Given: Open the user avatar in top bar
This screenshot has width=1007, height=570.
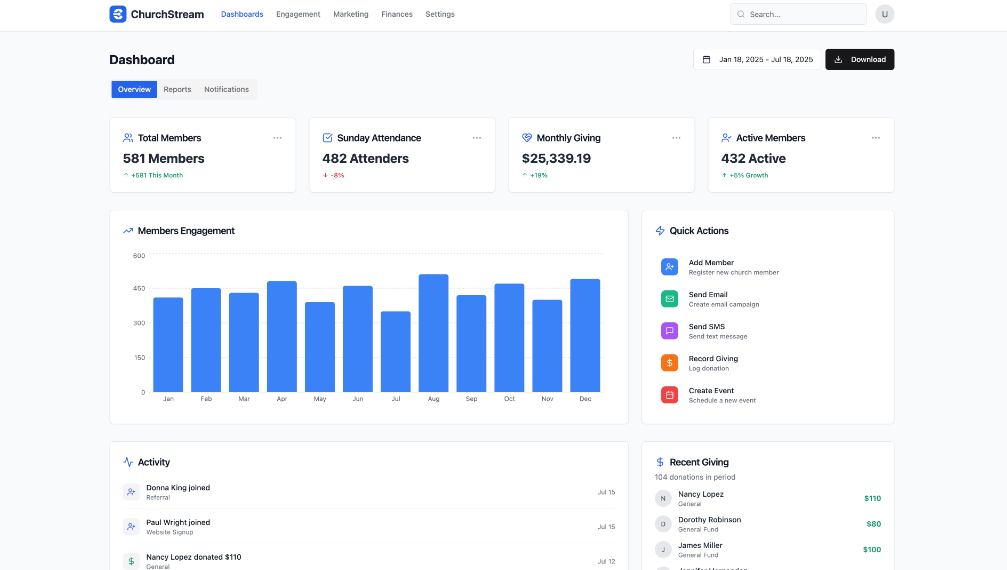Looking at the screenshot, I should point(884,14).
